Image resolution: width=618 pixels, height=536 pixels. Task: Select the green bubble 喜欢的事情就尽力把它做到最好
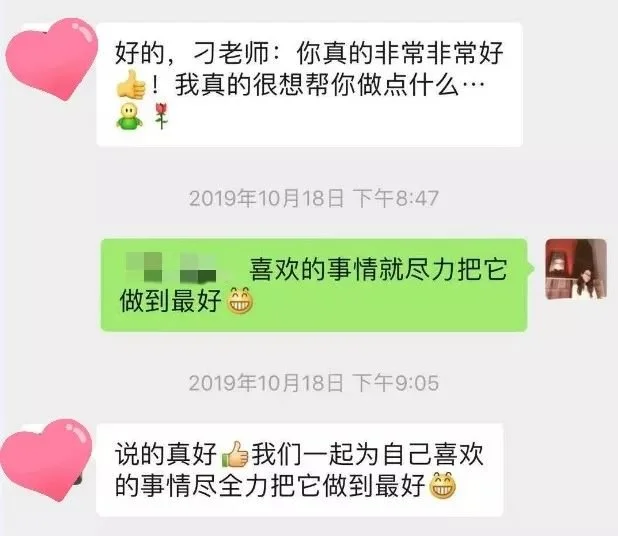click(x=314, y=285)
